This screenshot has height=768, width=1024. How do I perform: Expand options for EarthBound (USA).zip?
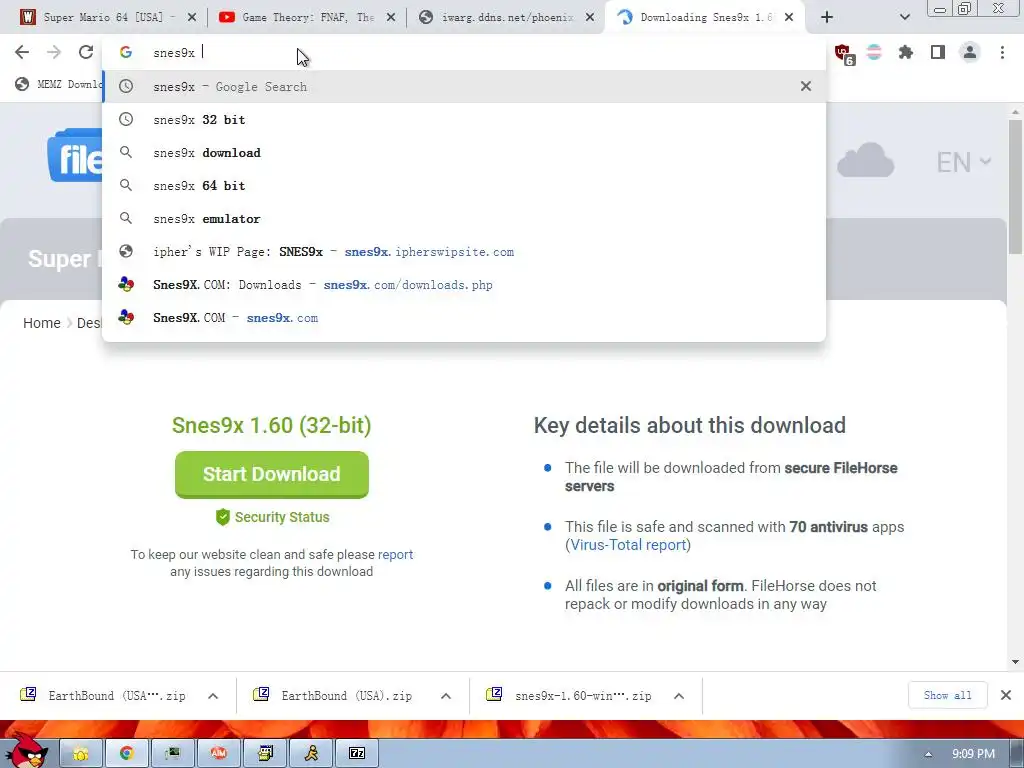click(446, 696)
